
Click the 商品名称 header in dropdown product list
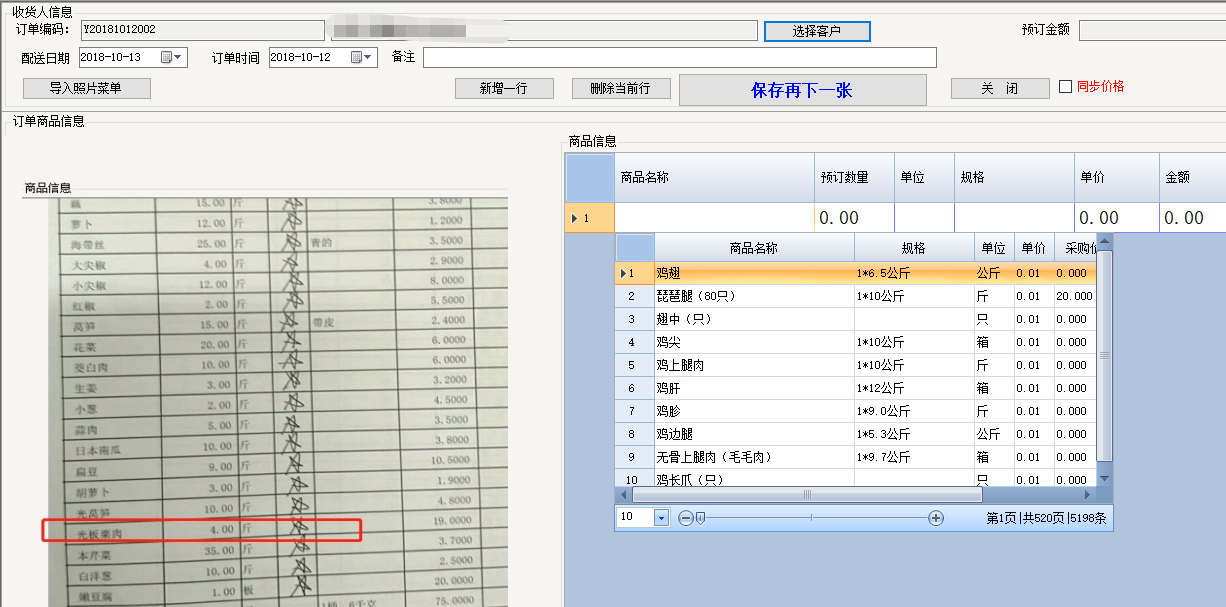[x=754, y=248]
